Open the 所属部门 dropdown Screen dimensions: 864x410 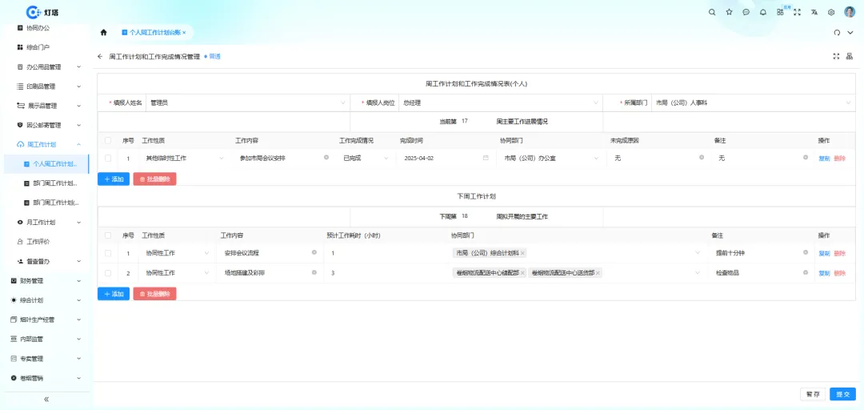pyautogui.click(x=752, y=102)
